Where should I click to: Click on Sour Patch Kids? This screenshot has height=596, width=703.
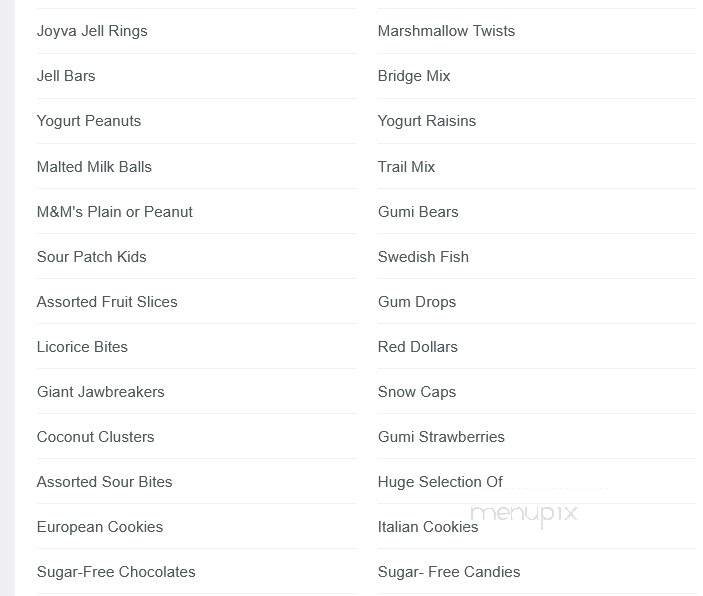(92, 257)
